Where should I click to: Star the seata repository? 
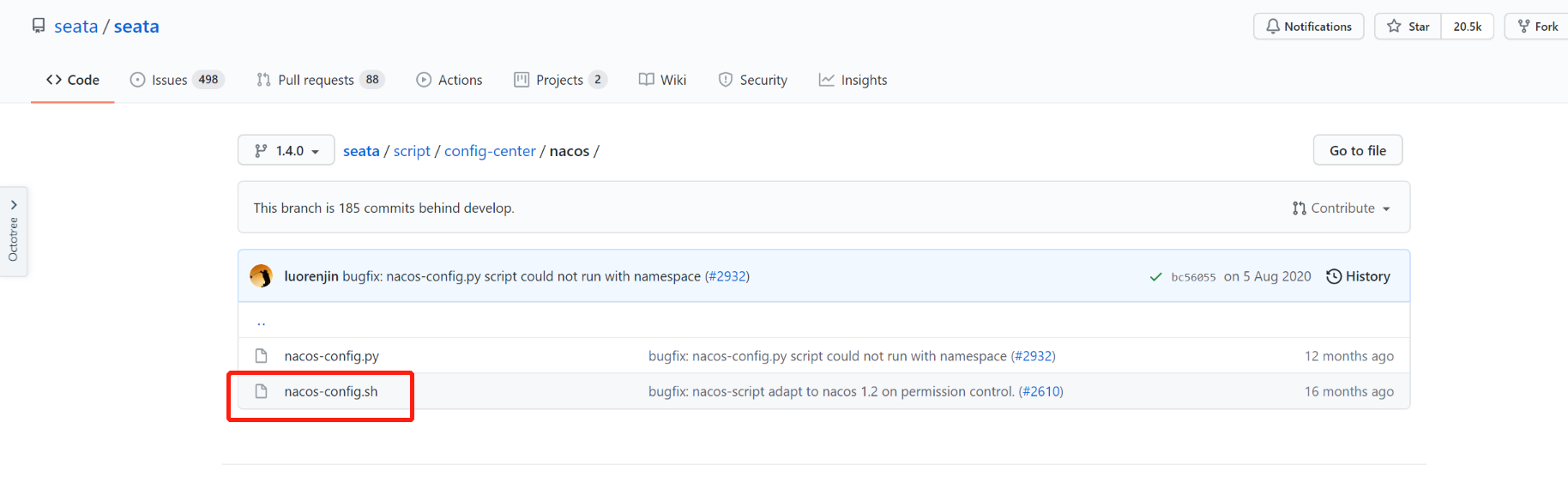[1408, 27]
